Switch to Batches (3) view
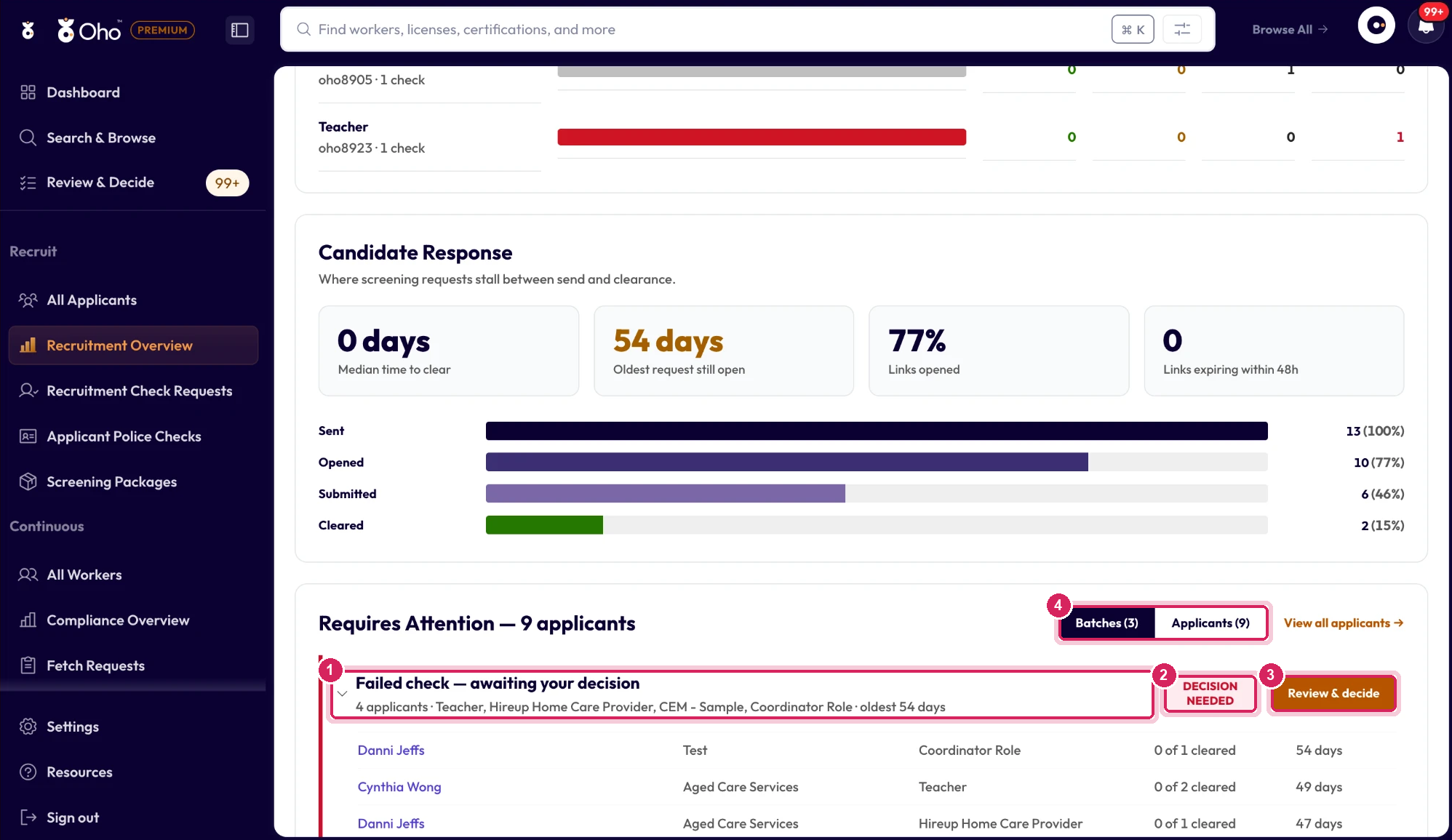The image size is (1452, 840). click(x=1106, y=623)
